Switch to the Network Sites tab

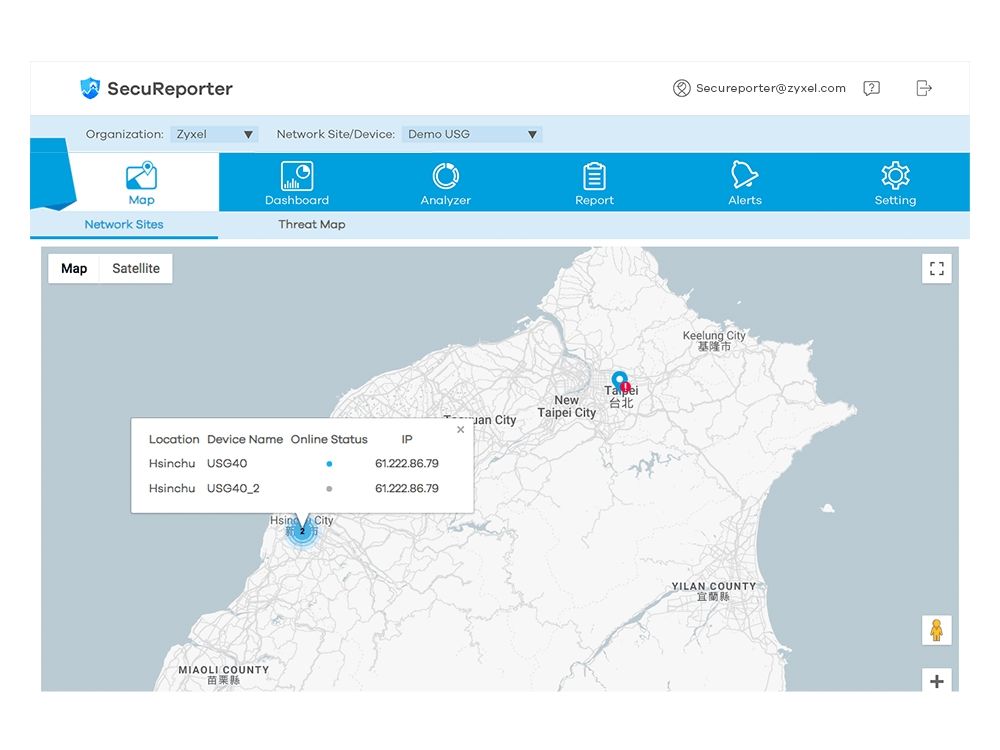point(124,224)
